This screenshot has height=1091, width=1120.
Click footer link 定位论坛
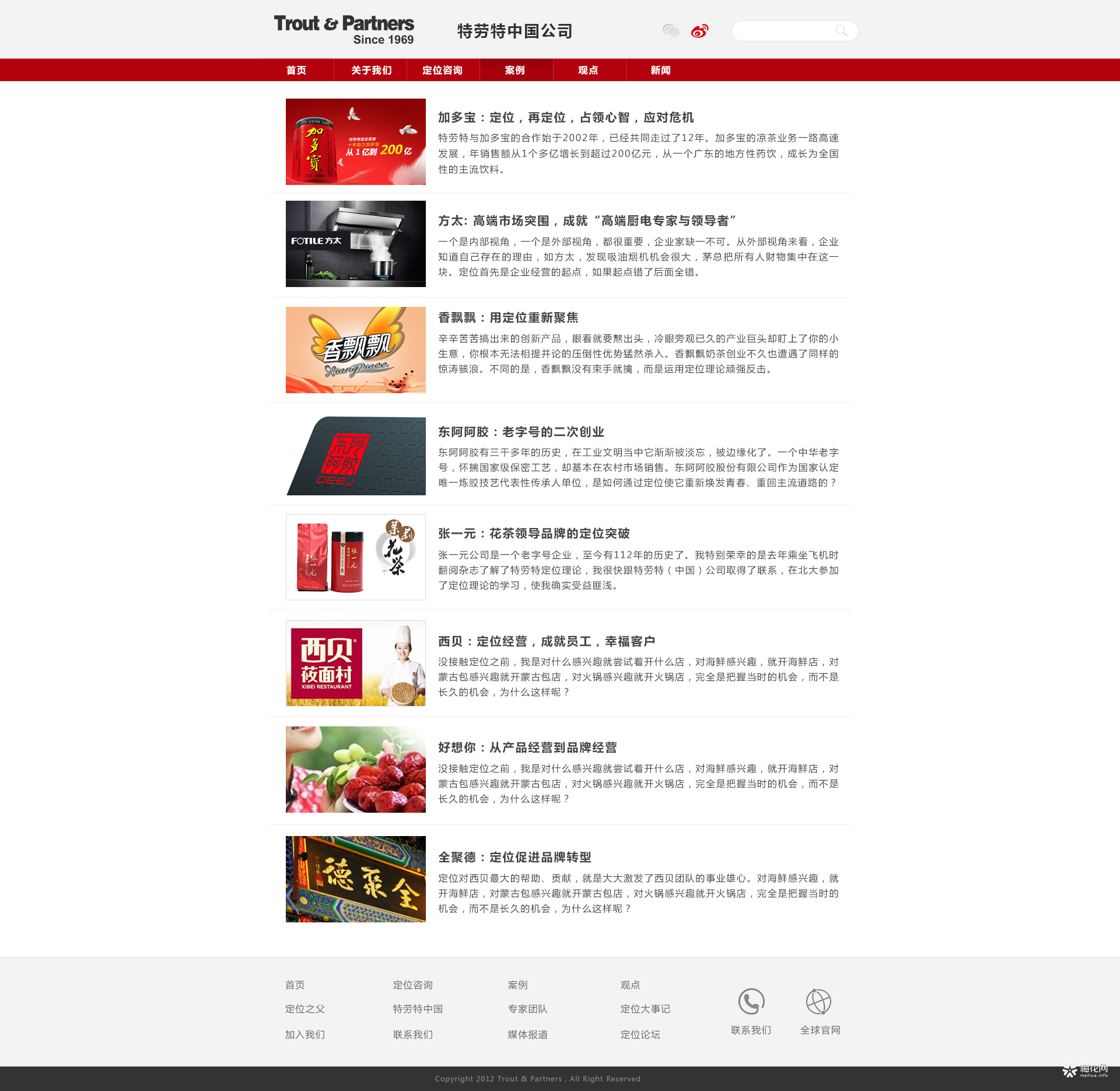point(640,1034)
